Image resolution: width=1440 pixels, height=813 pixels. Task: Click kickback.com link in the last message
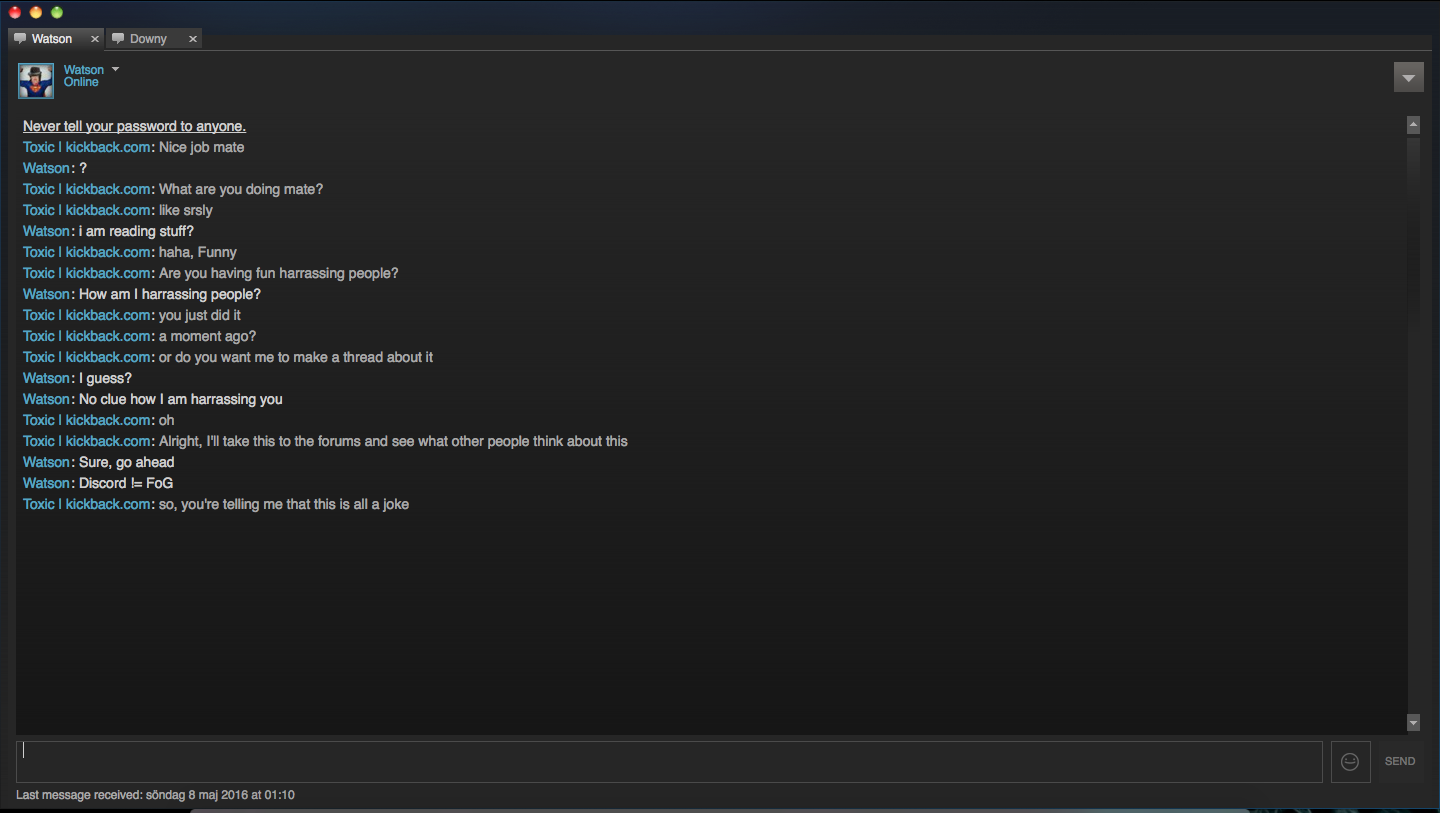[108, 504]
